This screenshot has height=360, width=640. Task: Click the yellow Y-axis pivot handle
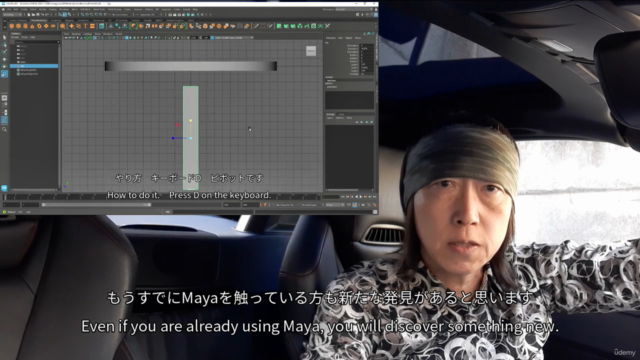(x=191, y=120)
